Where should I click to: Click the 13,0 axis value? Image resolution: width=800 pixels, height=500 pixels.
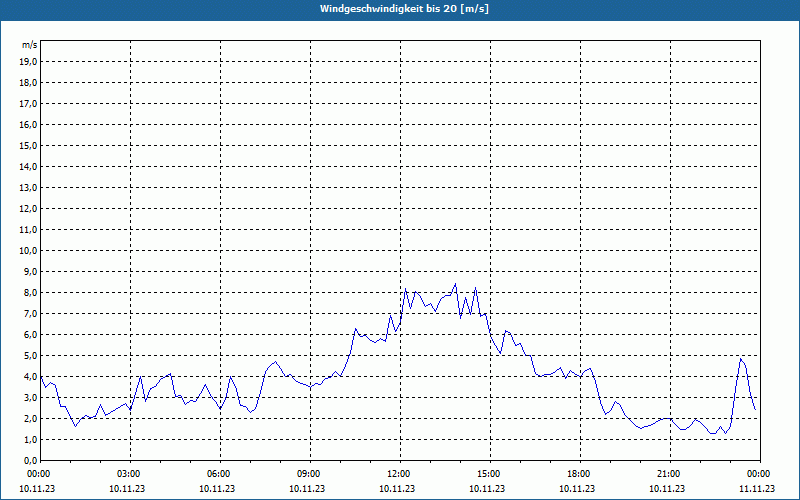tap(28, 188)
